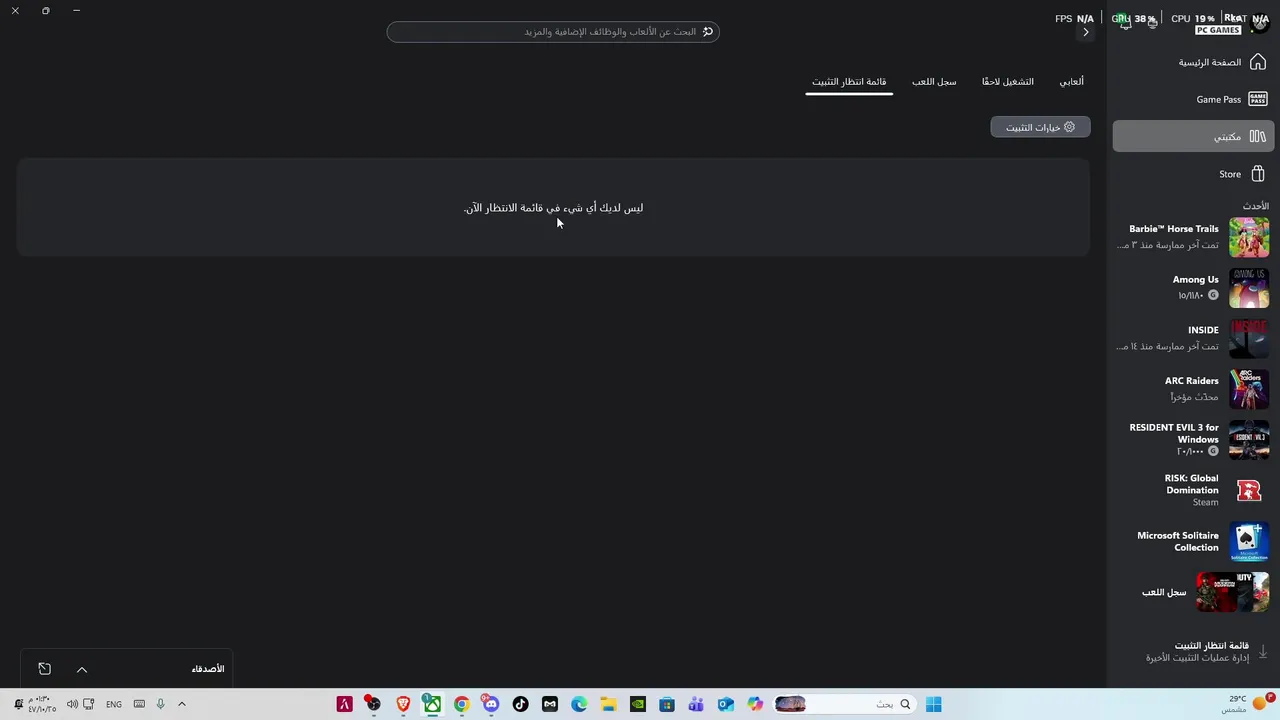Open Xbox app icon on the taskbar
1280x720 pixels.
432,704
